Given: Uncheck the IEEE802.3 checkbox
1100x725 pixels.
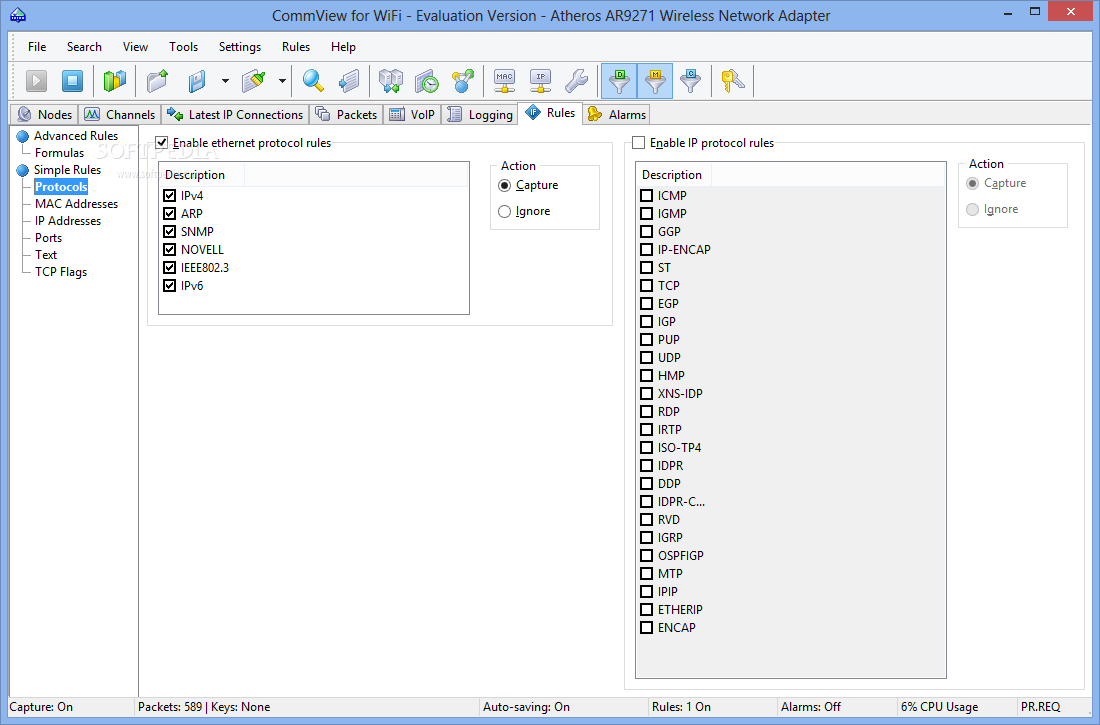Looking at the screenshot, I should tap(169, 267).
